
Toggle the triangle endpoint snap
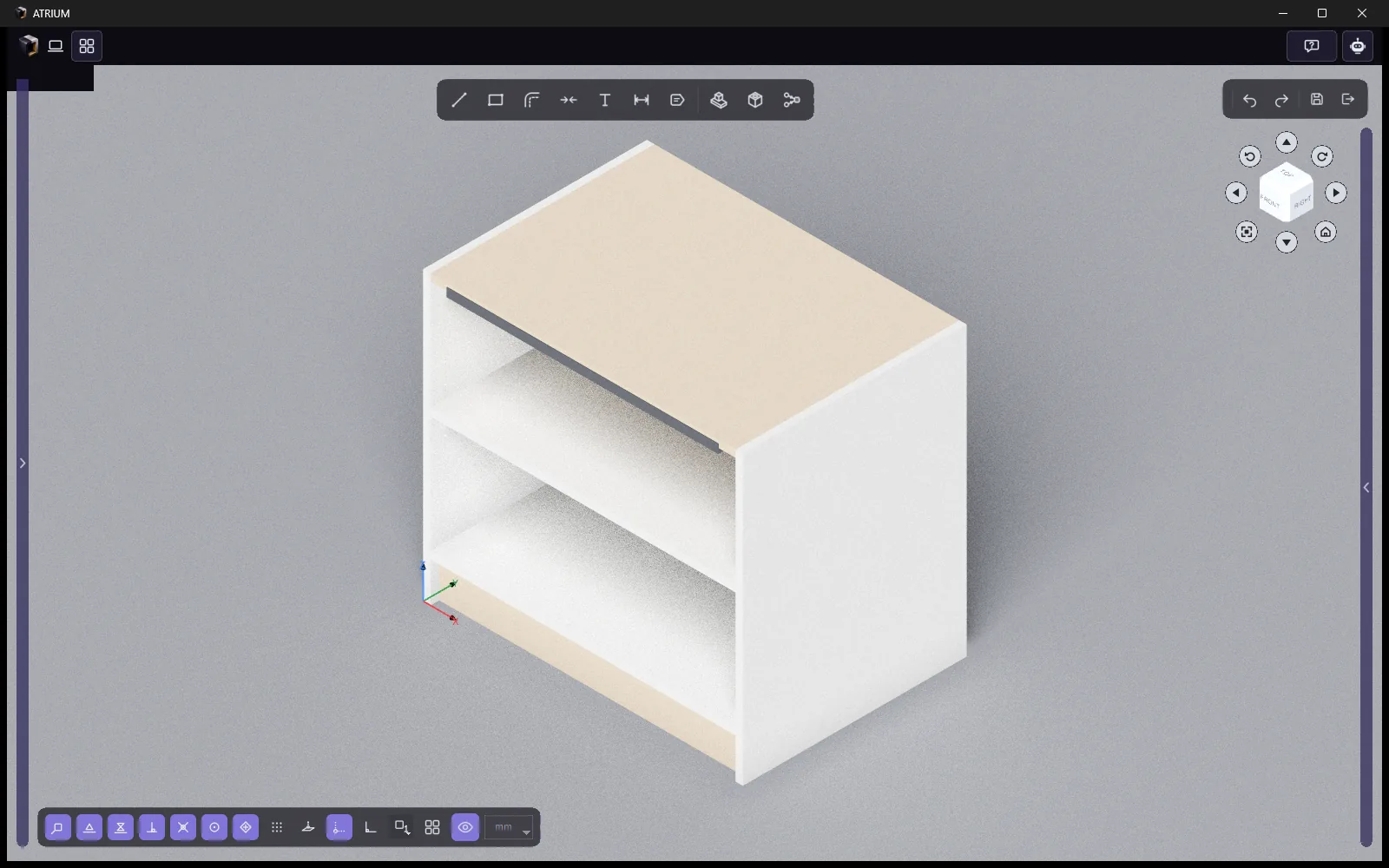click(89, 828)
